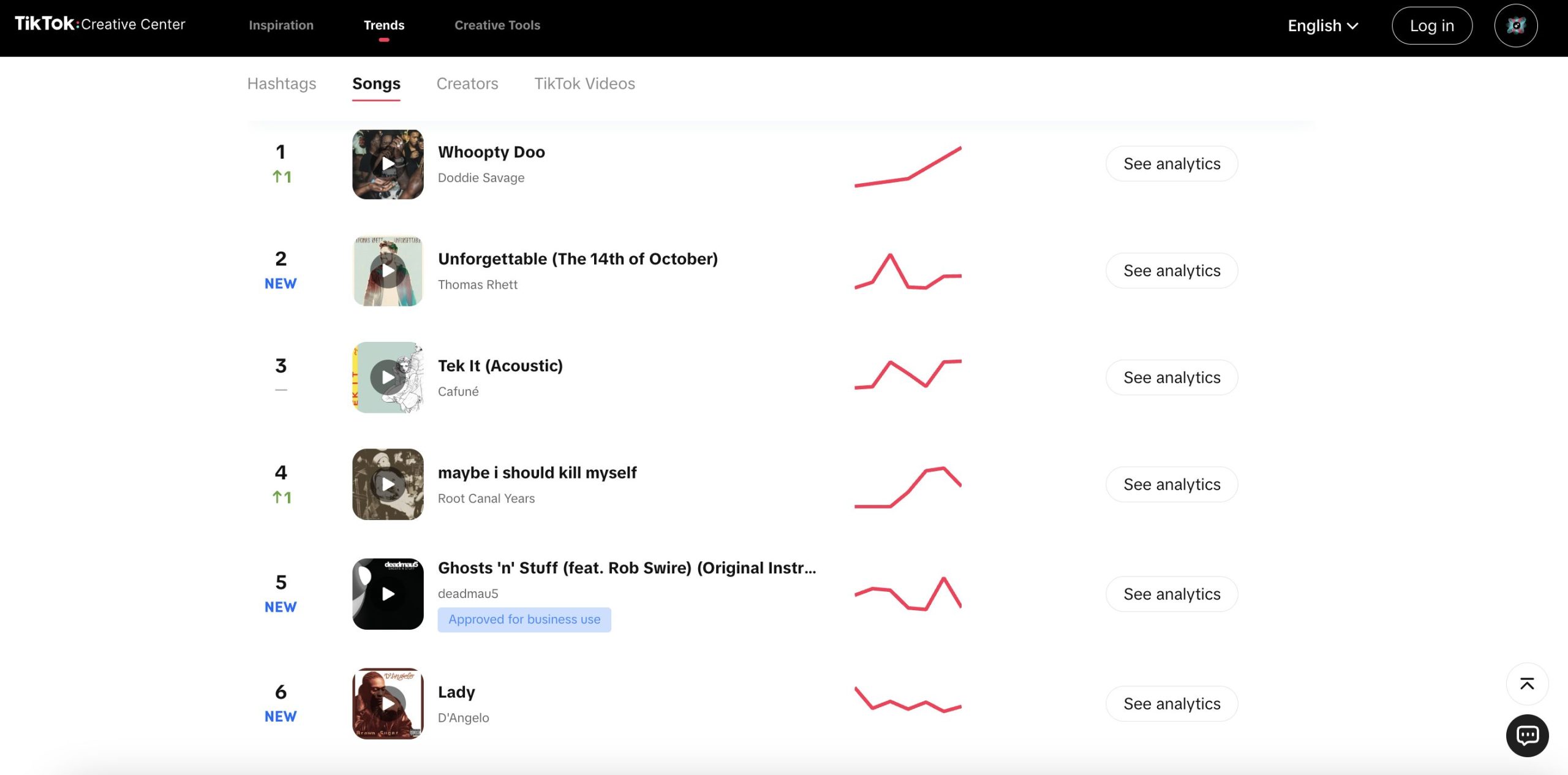Play the Whoopty Doo song preview
This screenshot has height=775, width=1568.
[388, 164]
